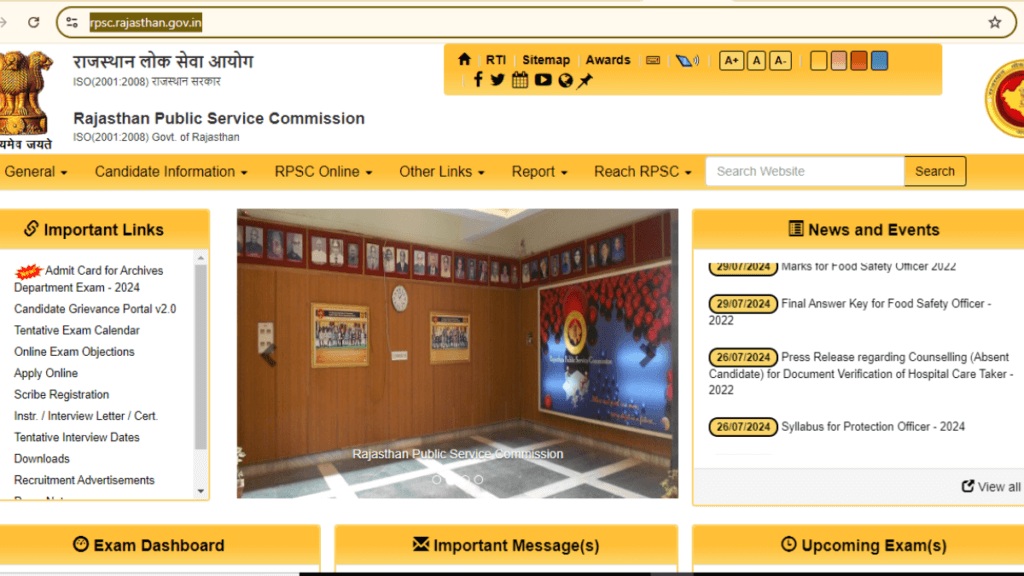Image resolution: width=1024 pixels, height=576 pixels.
Task: Select the RPSC Online menu item
Action: point(322,171)
